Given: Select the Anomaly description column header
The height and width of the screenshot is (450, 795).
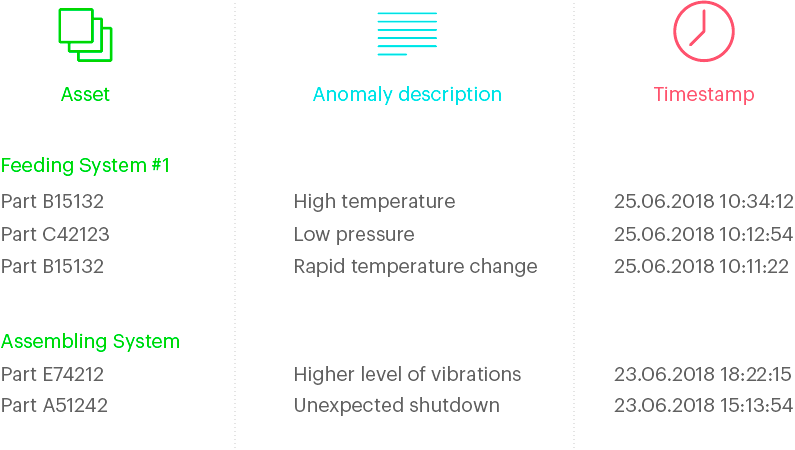Looking at the screenshot, I should tap(407, 95).
